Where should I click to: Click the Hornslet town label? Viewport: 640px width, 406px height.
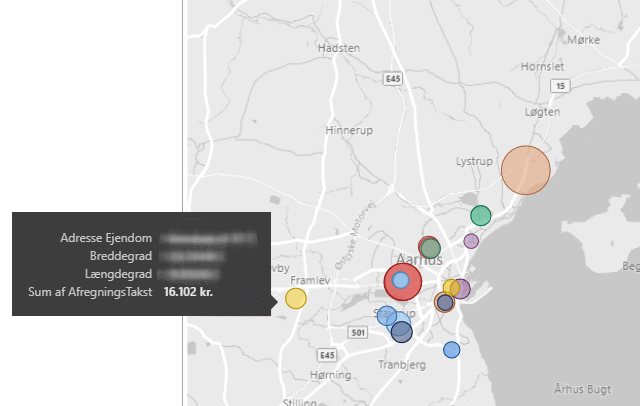click(x=543, y=66)
